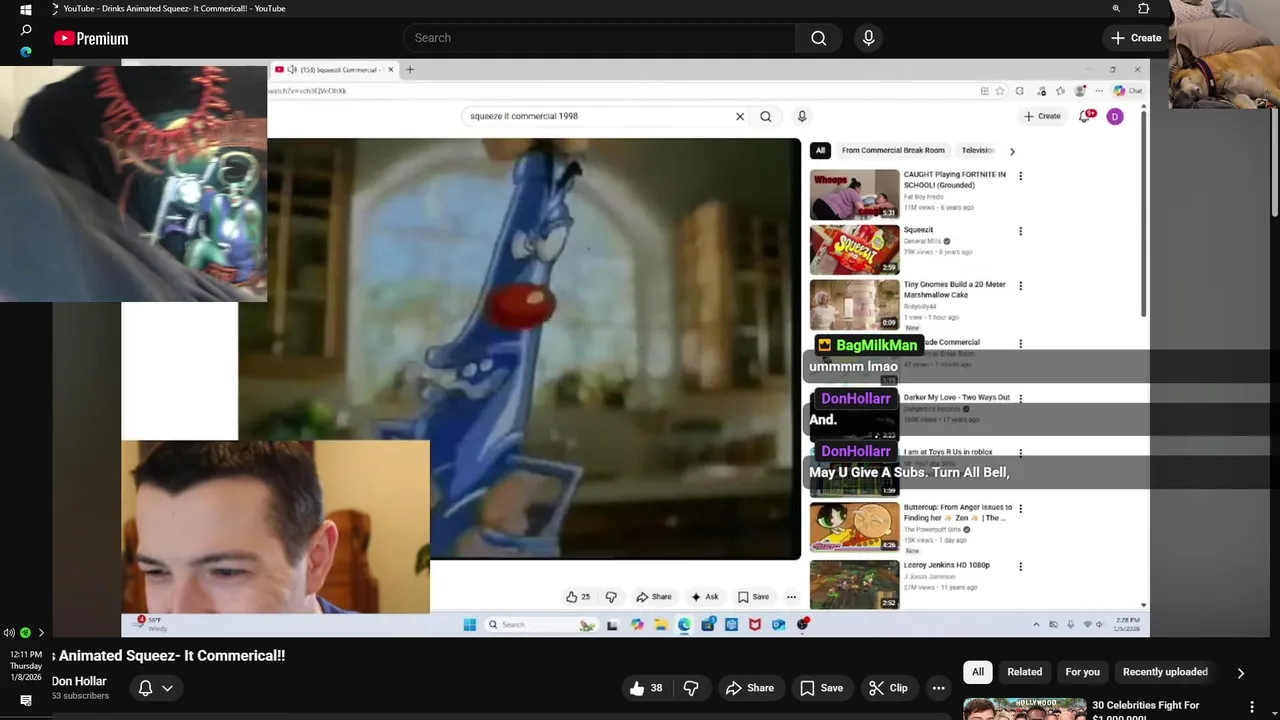Click the browser zoom magnifier icon at top

[x=1116, y=8]
